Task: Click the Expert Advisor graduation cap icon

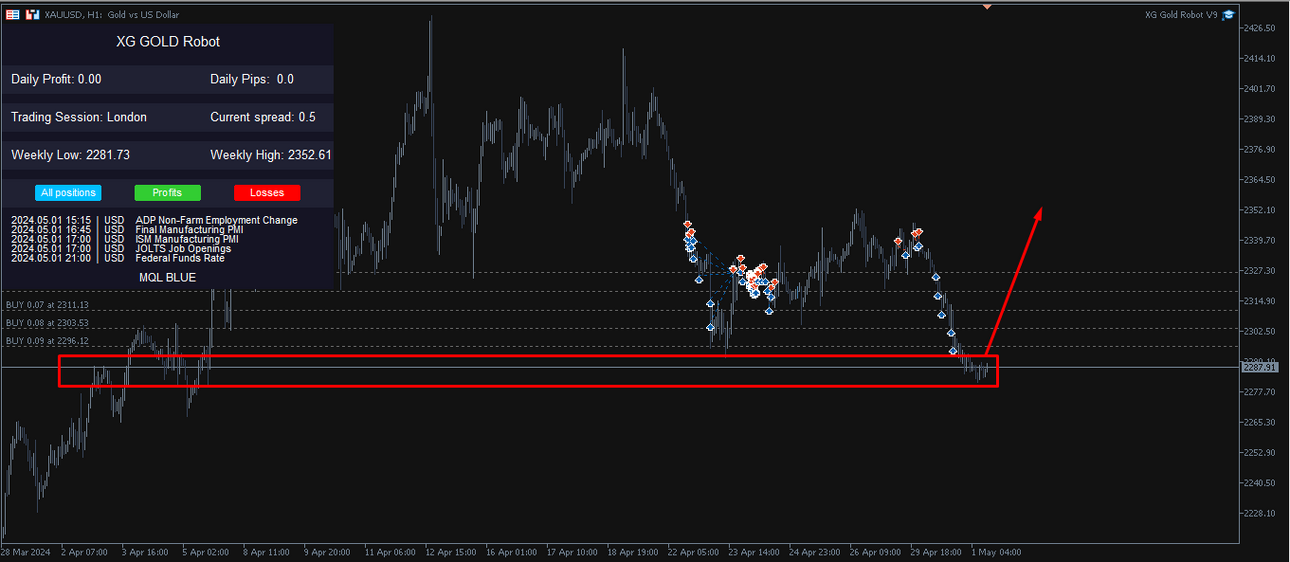Action: point(1228,15)
